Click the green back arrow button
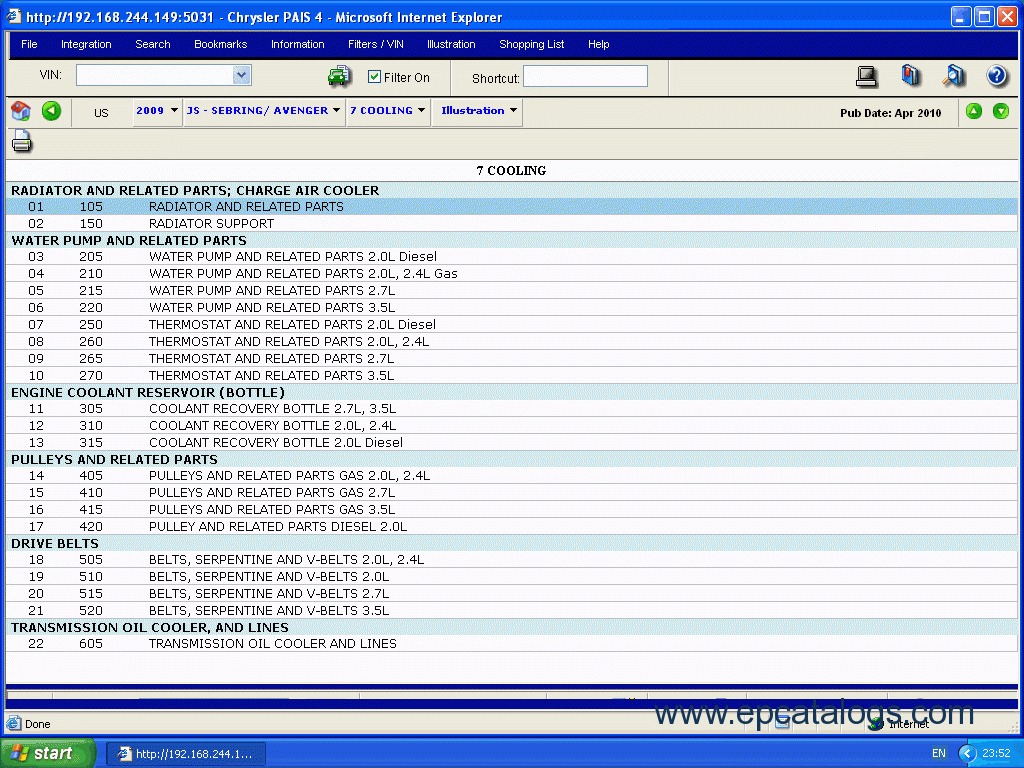The width and height of the screenshot is (1024, 768). (52, 111)
